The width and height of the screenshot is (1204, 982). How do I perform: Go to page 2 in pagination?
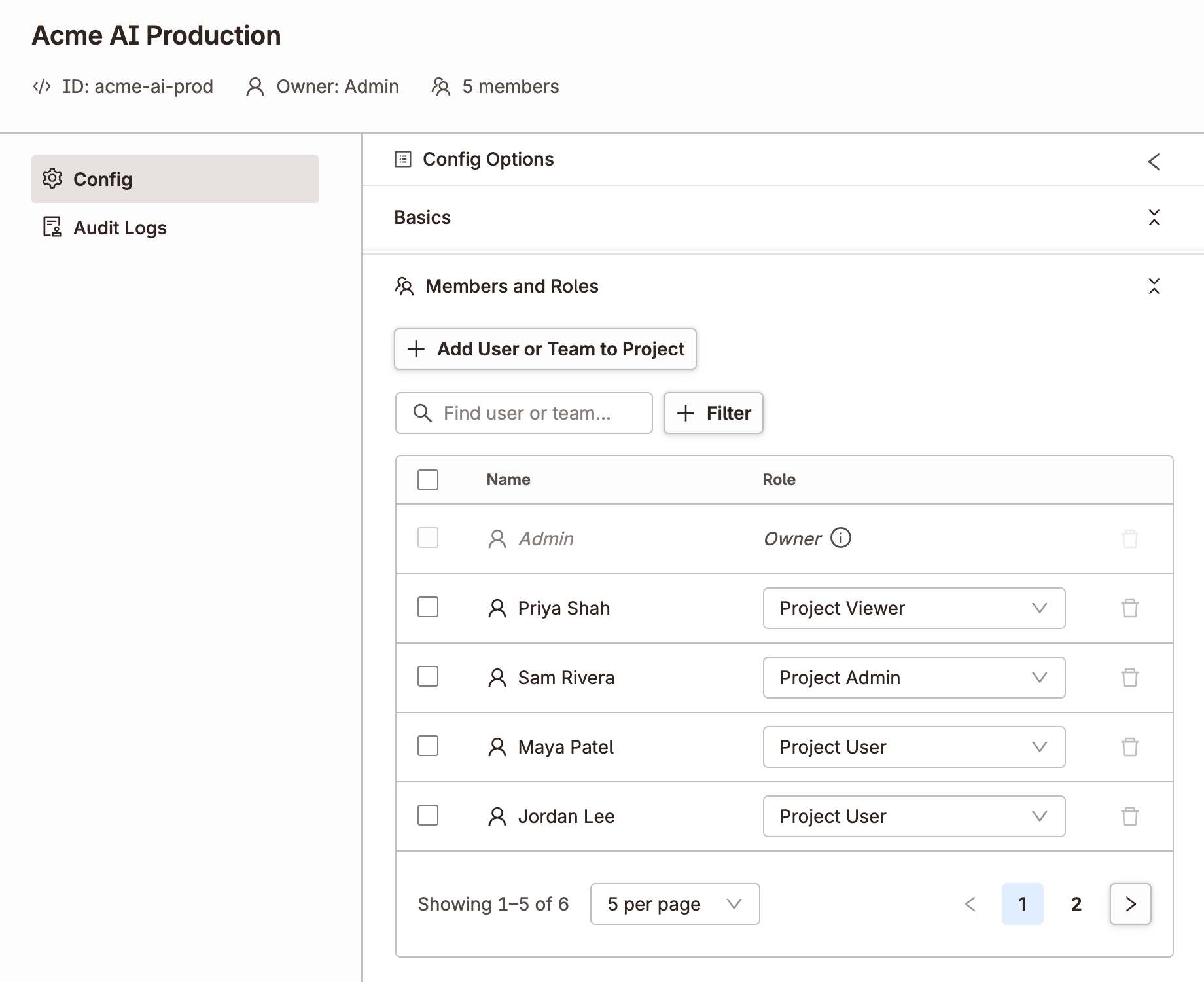[x=1076, y=904]
